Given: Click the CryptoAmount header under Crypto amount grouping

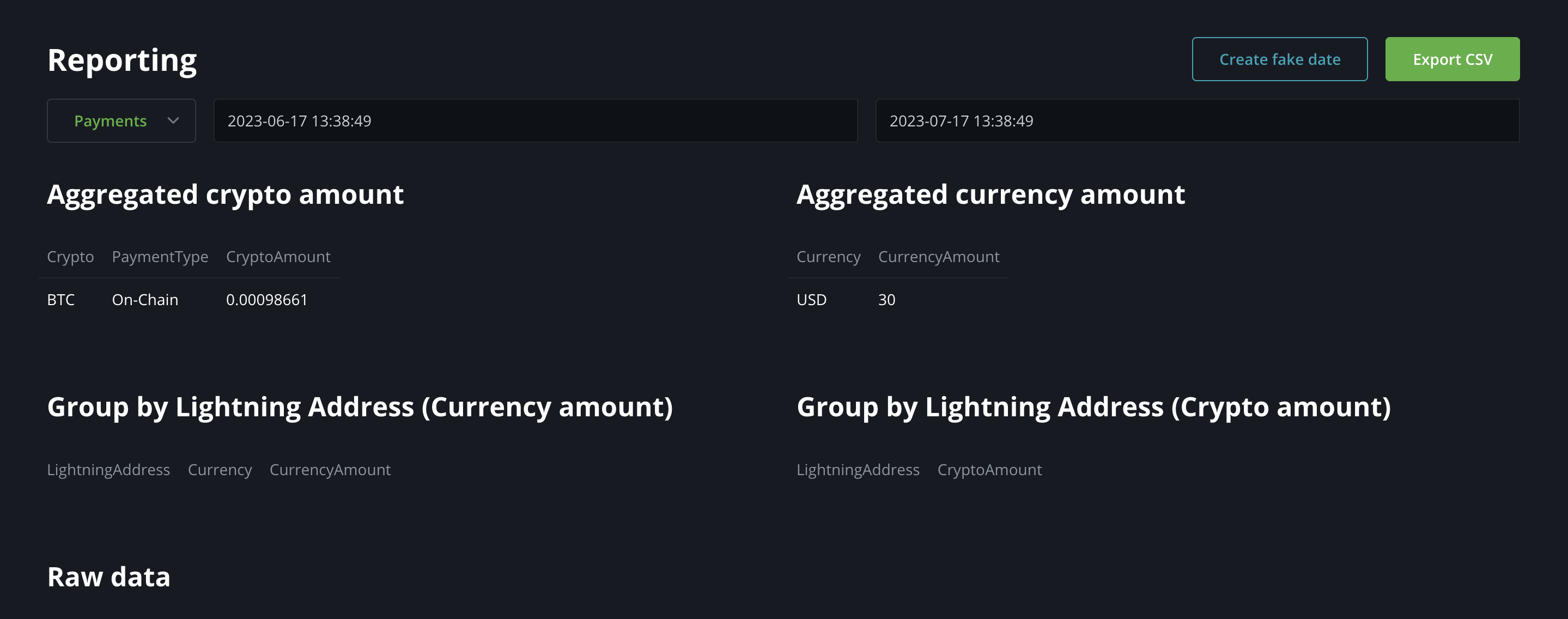Looking at the screenshot, I should 990,469.
